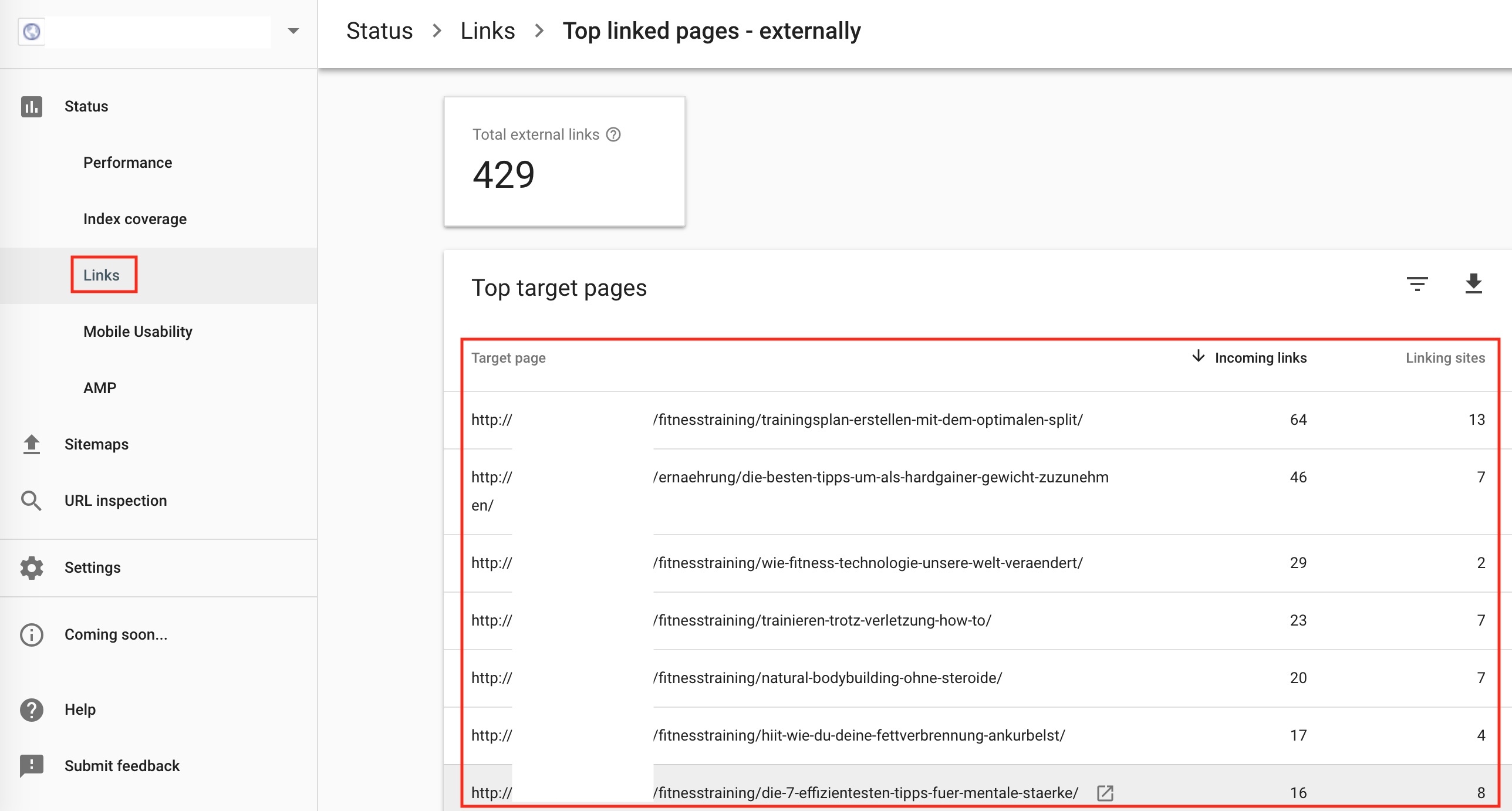This screenshot has height=811, width=1512.
Task: Click the Performance option in sidebar
Action: [x=128, y=161]
